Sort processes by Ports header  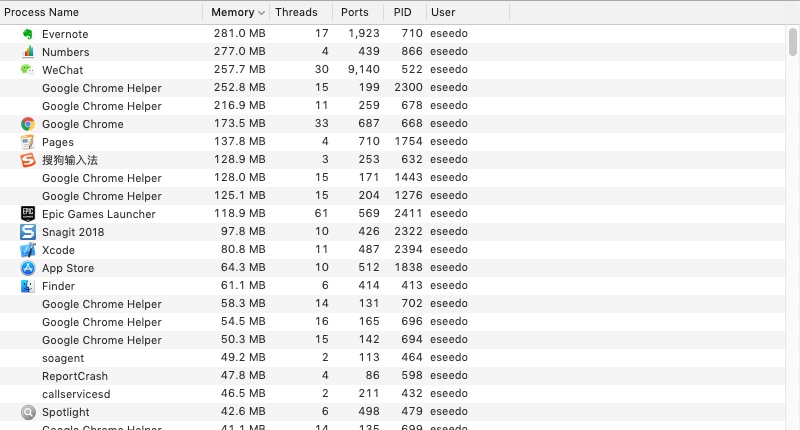point(354,13)
